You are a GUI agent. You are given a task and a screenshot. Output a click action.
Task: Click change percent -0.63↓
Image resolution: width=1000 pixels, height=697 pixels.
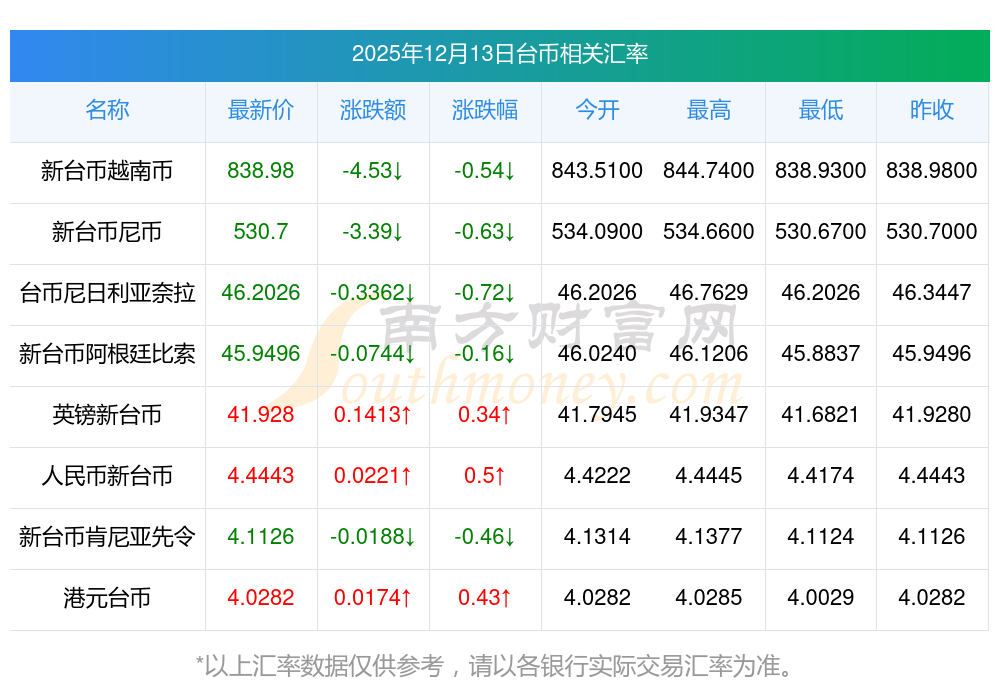coord(485,231)
